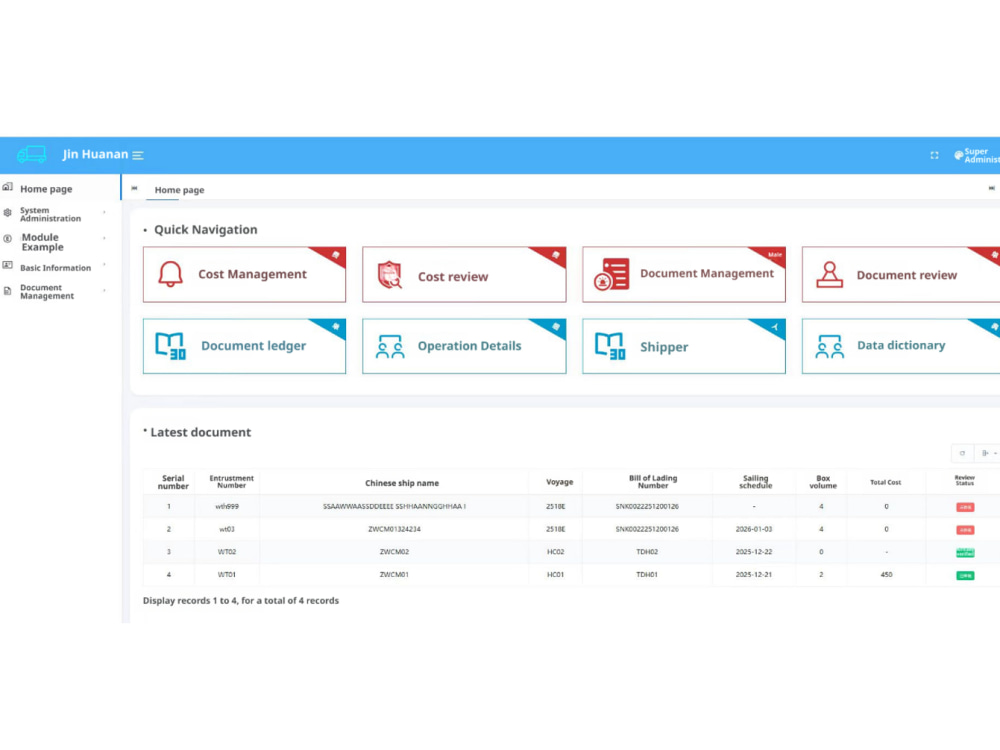Click green review status tag in row 4
The height and width of the screenshot is (750, 1000).
(965, 575)
